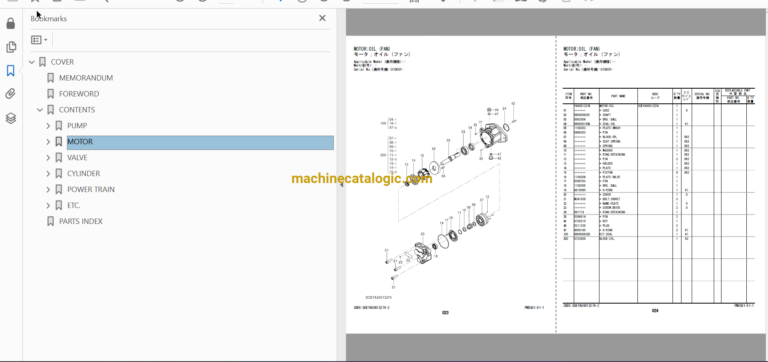Open the security lock panel in sidebar

[11, 24]
